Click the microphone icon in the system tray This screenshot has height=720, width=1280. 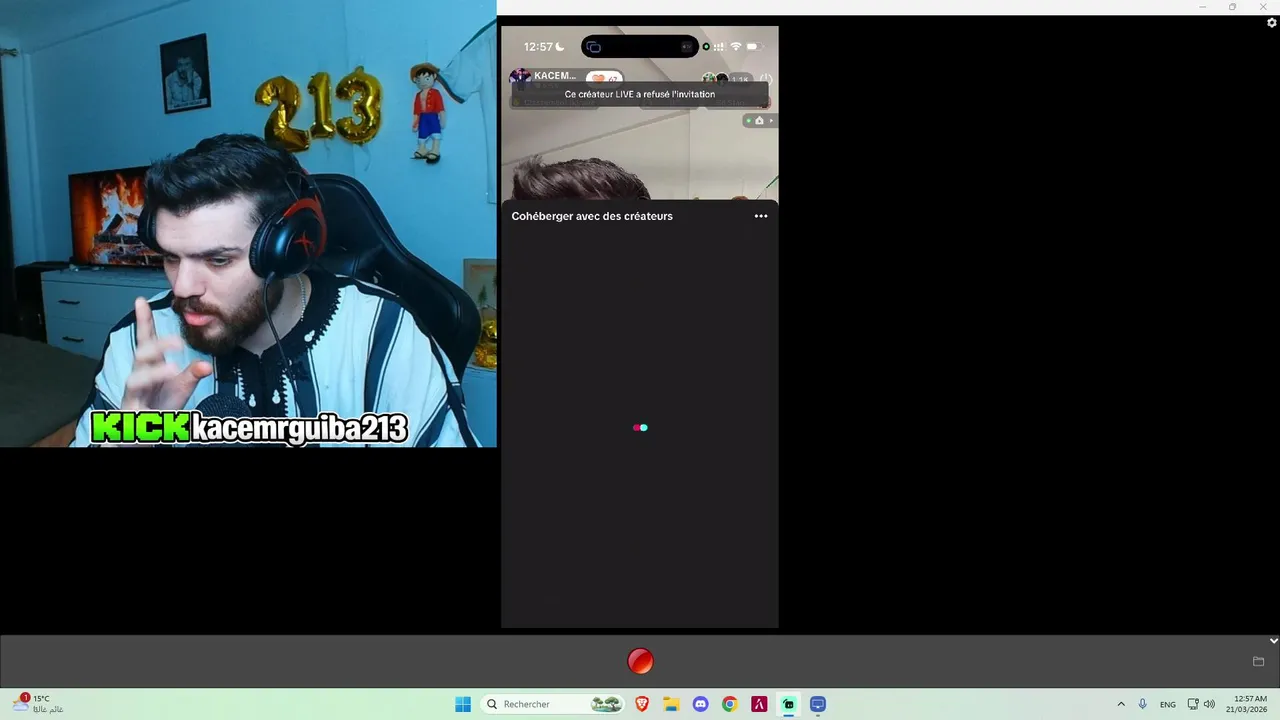click(x=1143, y=704)
